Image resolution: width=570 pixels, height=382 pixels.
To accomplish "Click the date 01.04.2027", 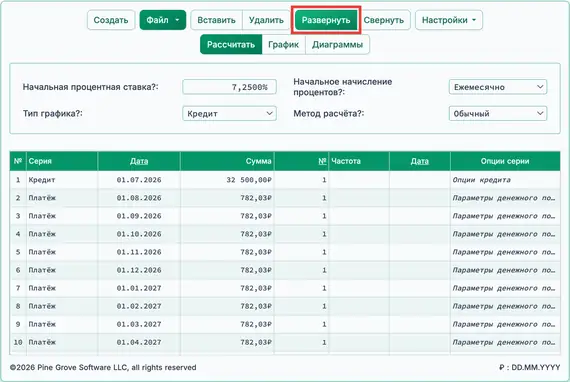I will (139, 342).
